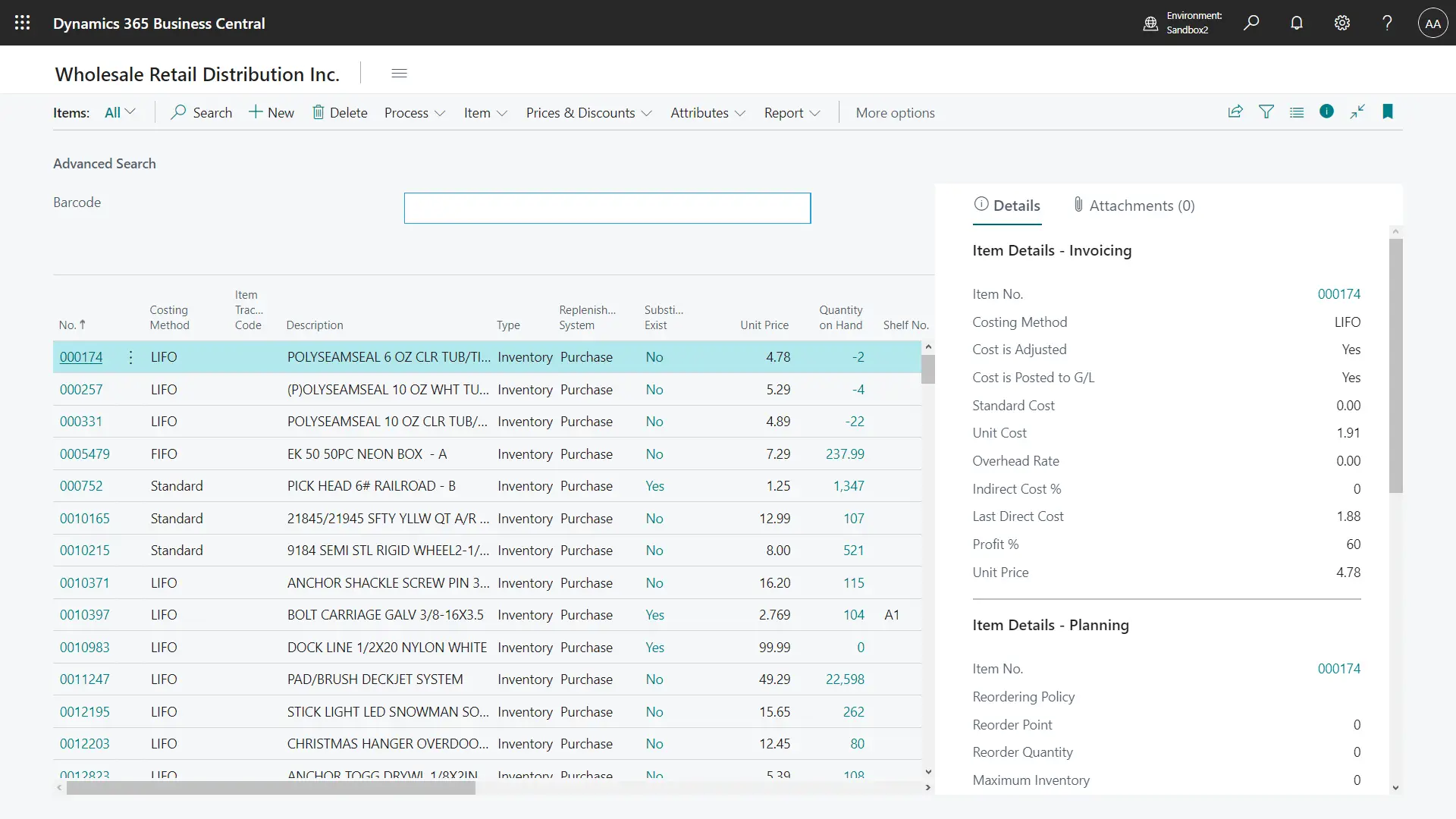The width and height of the screenshot is (1456, 819).
Task: Expand the Process dropdown menu
Action: point(414,113)
